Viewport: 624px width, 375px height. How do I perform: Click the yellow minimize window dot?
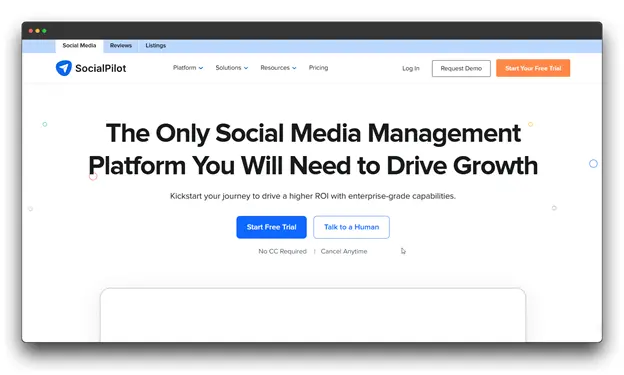pos(37,31)
